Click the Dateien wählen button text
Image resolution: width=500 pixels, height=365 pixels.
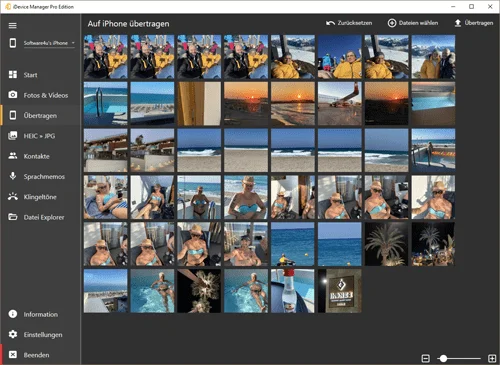pyautogui.click(x=418, y=23)
